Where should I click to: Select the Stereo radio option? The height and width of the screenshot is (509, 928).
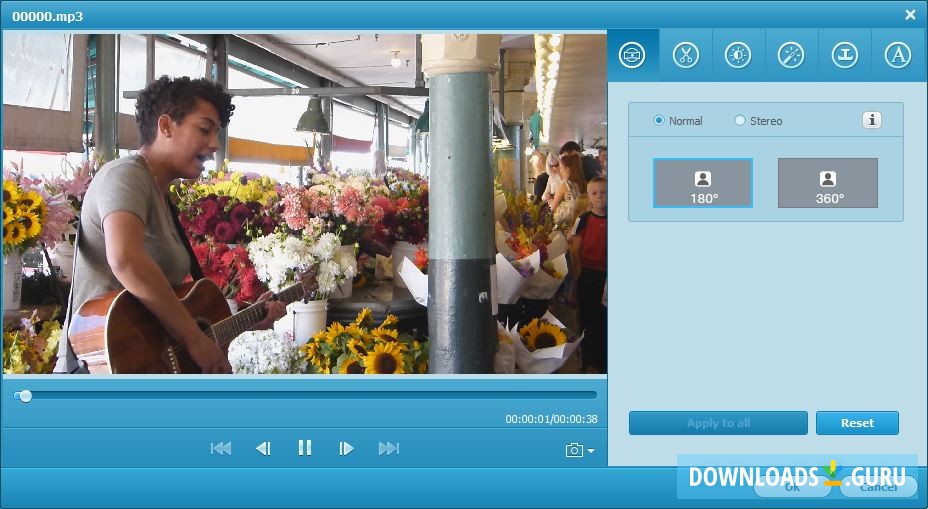click(758, 121)
